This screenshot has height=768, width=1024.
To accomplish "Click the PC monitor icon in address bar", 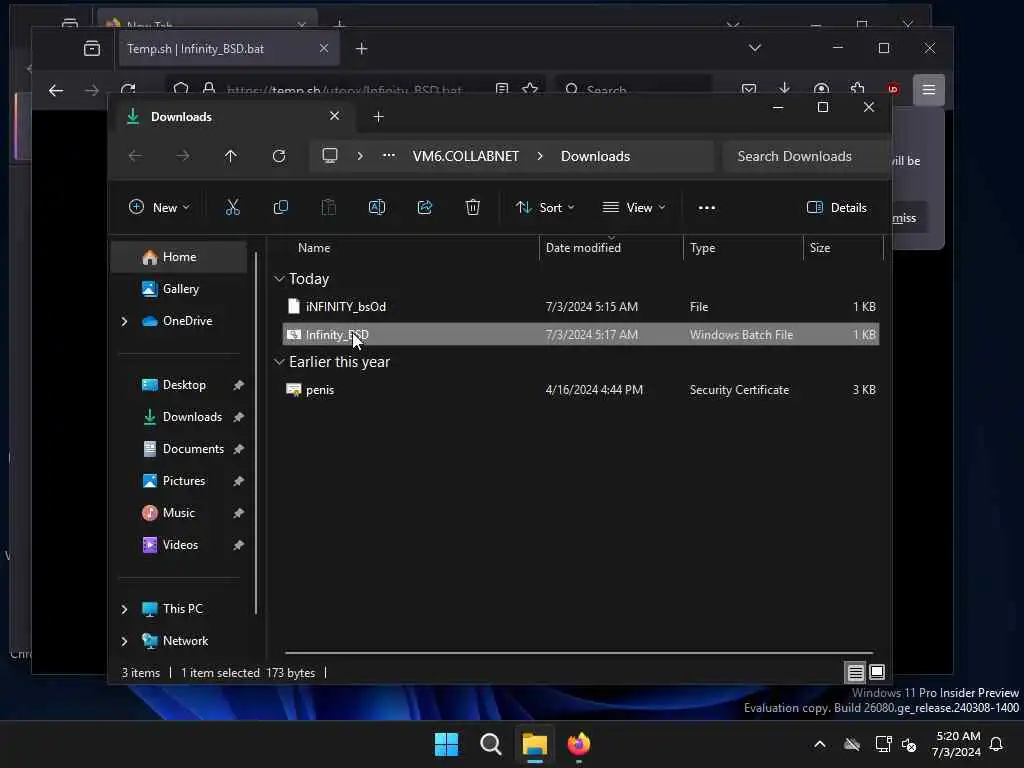I will tap(330, 156).
